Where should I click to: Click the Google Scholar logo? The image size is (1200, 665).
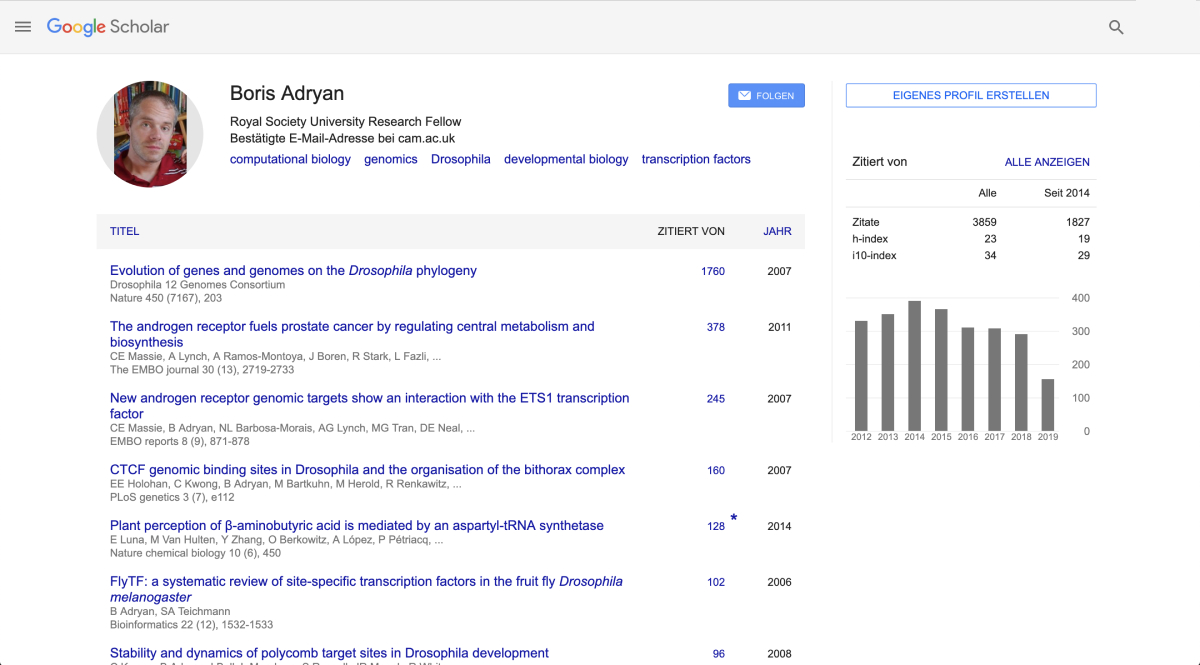coord(108,27)
